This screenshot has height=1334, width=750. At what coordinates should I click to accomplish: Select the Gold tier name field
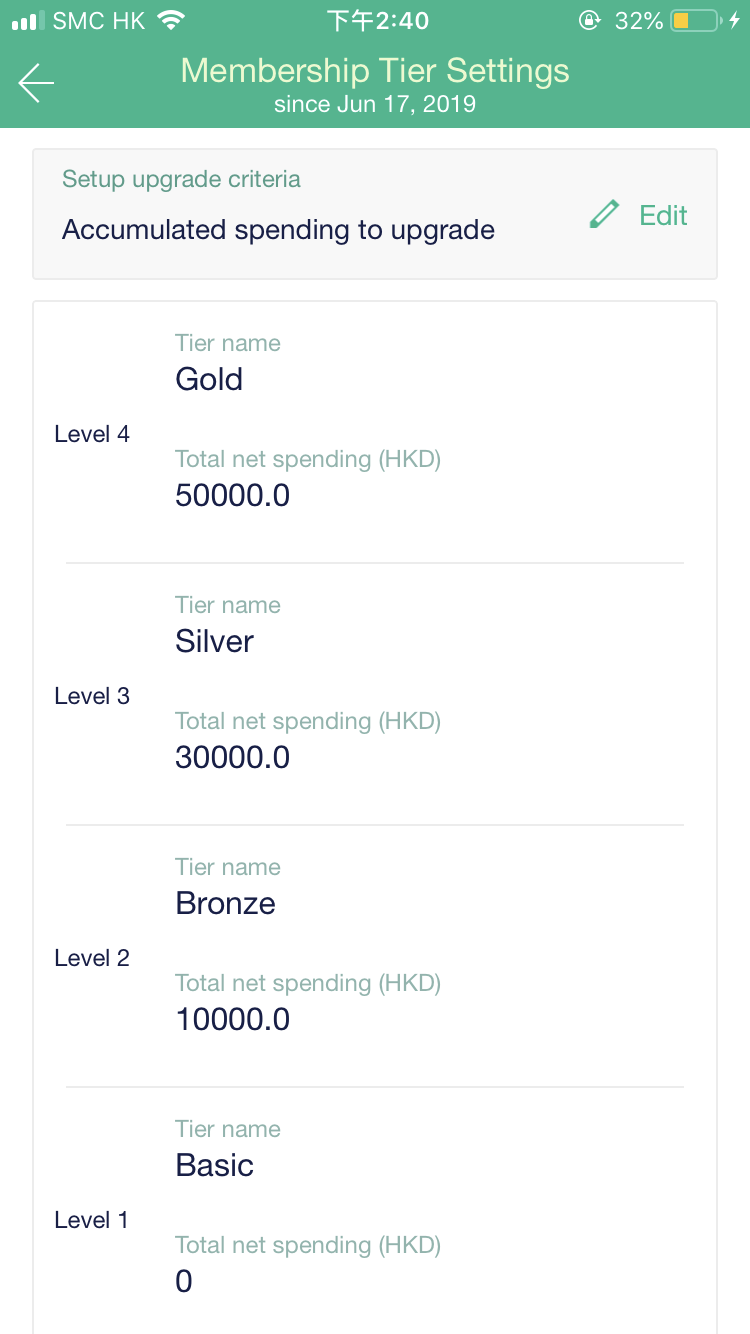pos(209,379)
